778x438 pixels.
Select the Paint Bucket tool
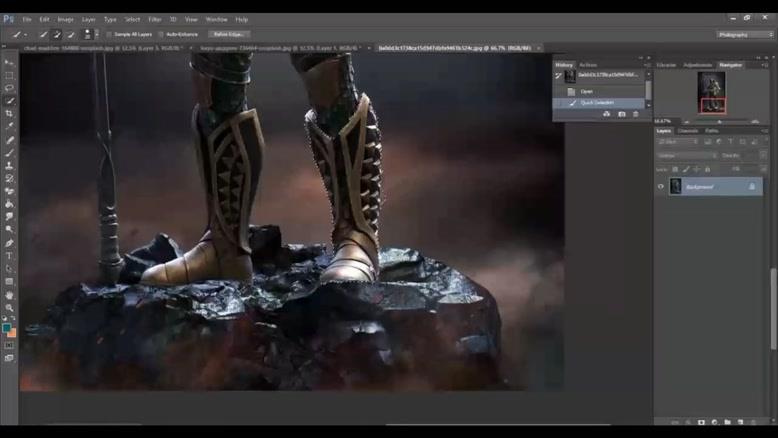(9, 204)
